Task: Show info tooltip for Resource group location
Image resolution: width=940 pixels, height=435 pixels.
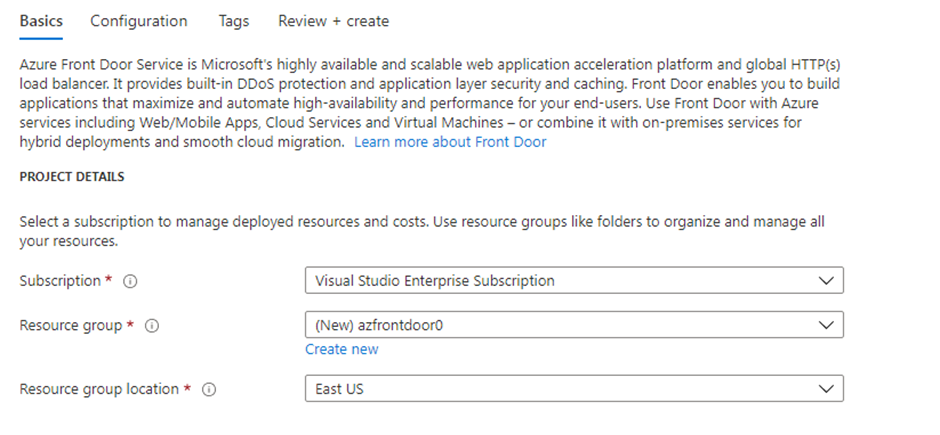Action: point(209,389)
